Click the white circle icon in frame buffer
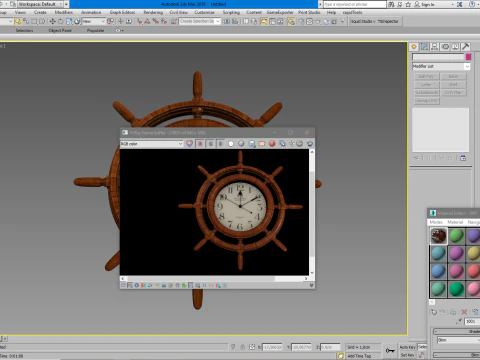480x360 pixels. tap(231, 144)
